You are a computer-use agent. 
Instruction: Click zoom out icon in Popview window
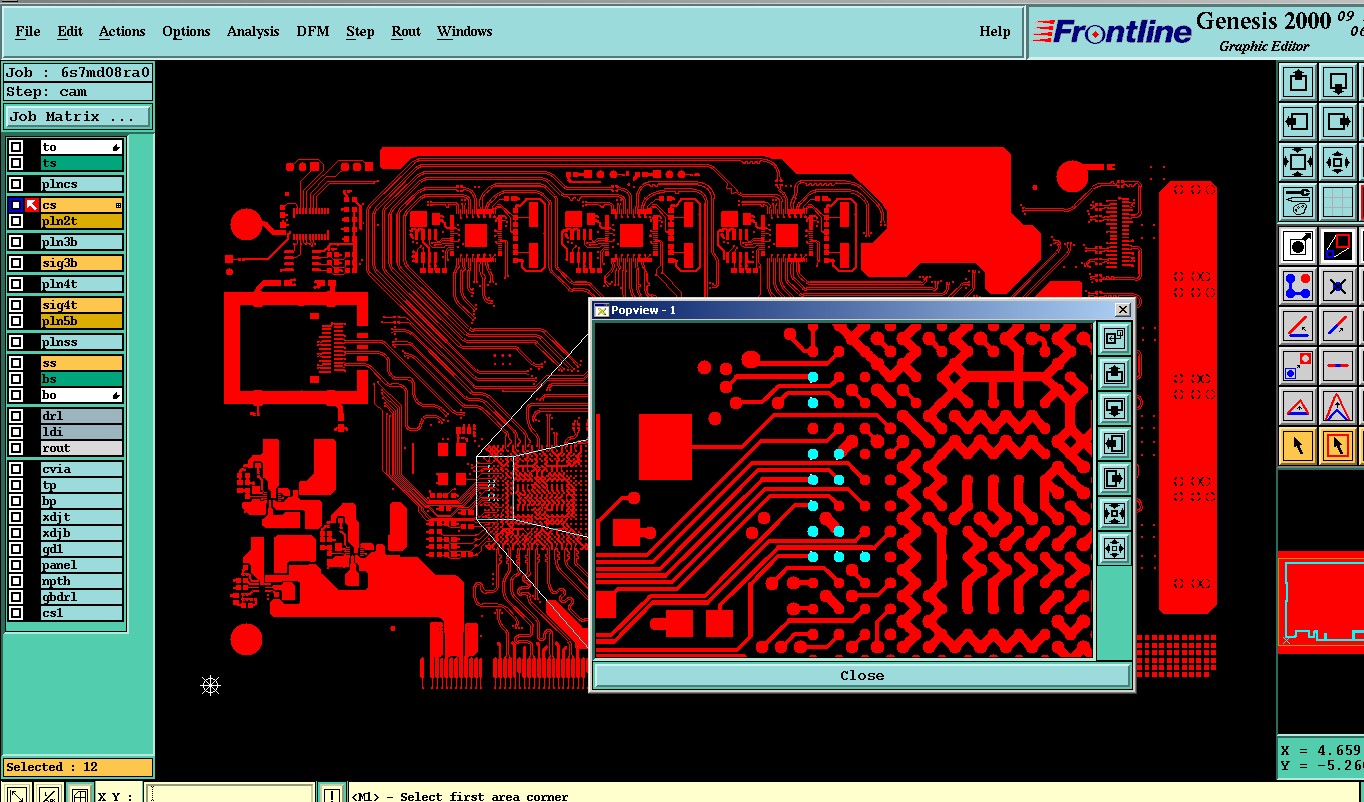[1114, 549]
